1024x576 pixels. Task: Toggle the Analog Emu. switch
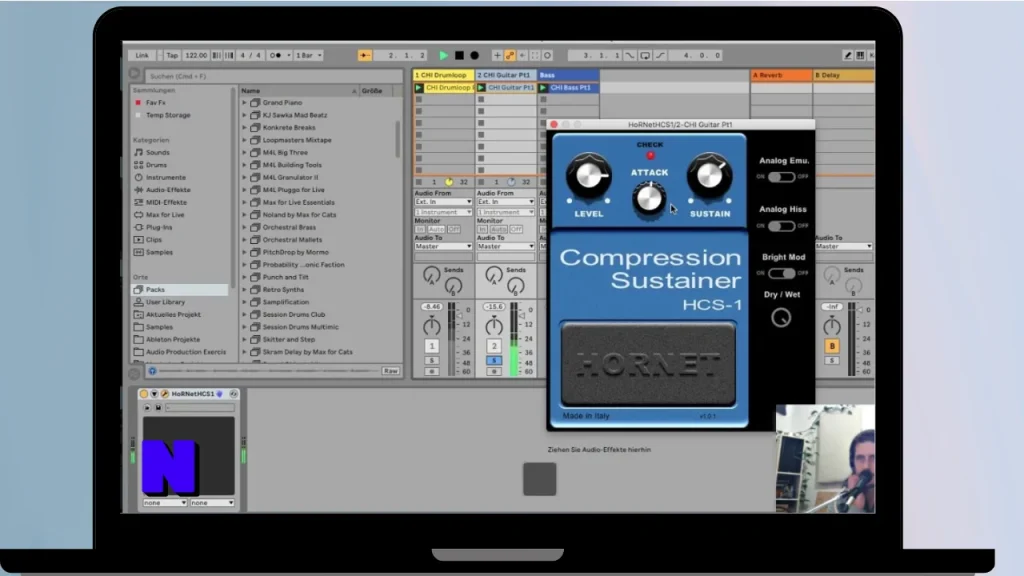click(x=781, y=177)
